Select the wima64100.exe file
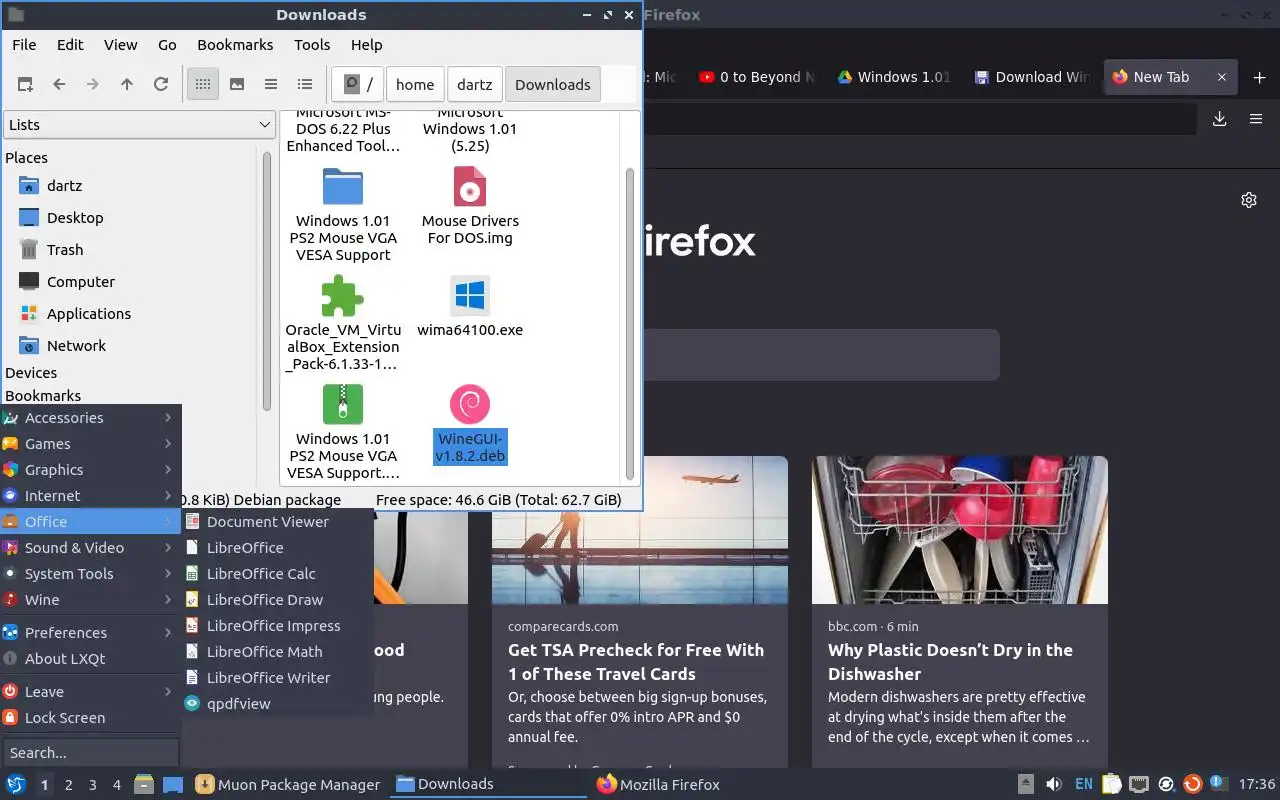The image size is (1280, 800). click(x=470, y=306)
